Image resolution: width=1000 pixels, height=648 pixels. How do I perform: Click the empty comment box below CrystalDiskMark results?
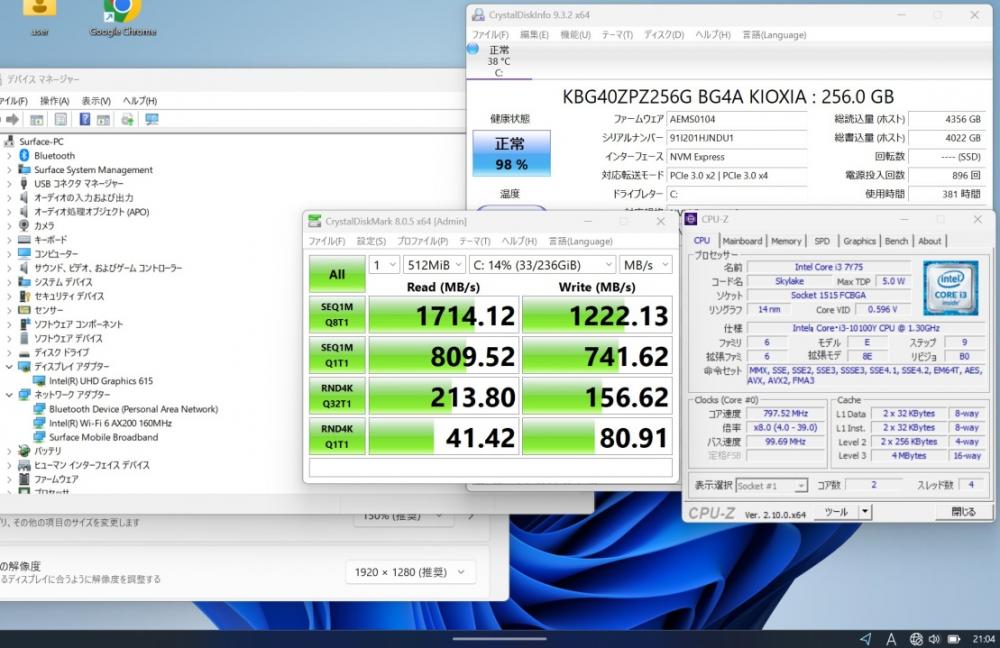490,468
